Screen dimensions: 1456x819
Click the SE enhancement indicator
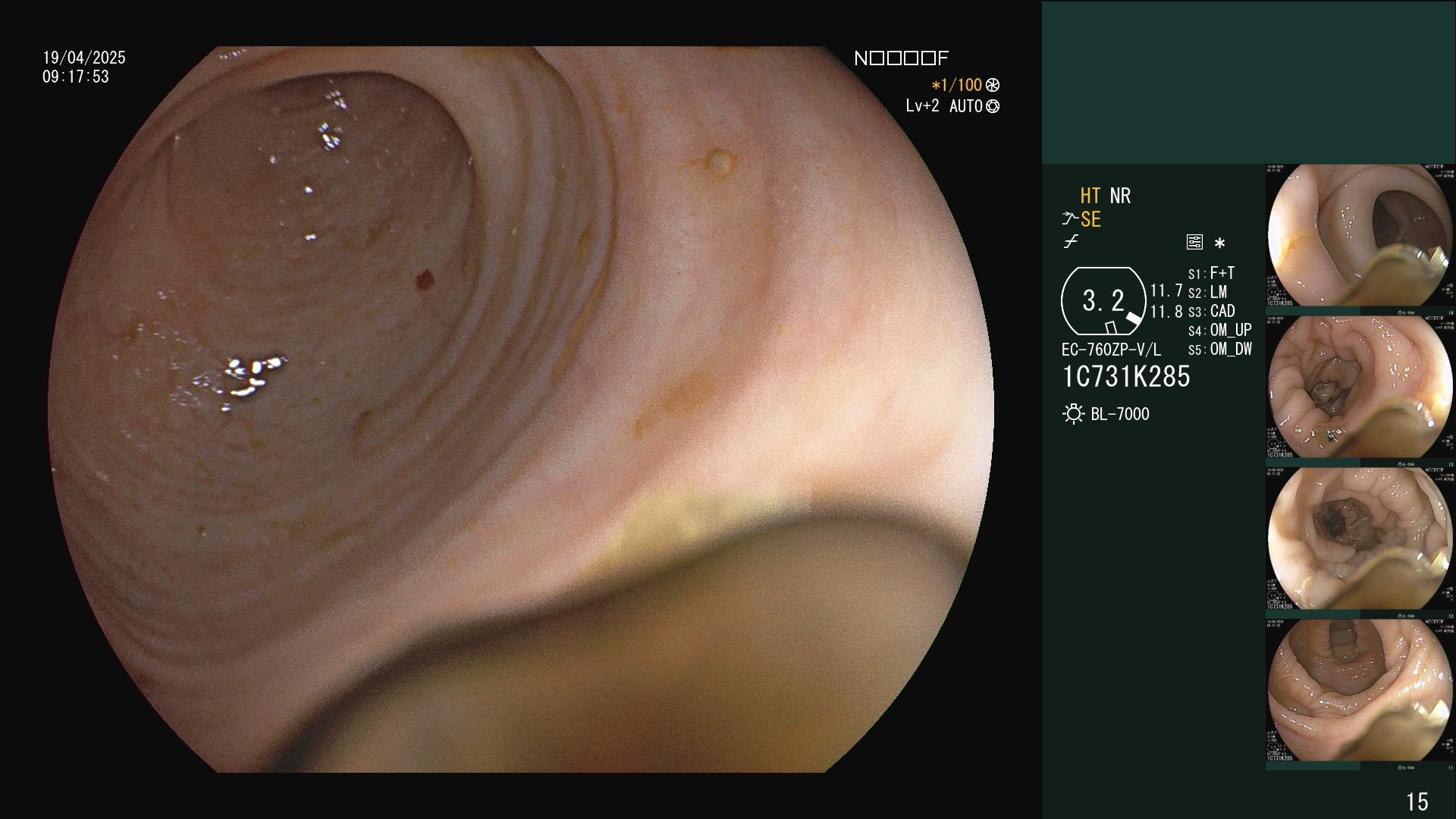[1090, 219]
